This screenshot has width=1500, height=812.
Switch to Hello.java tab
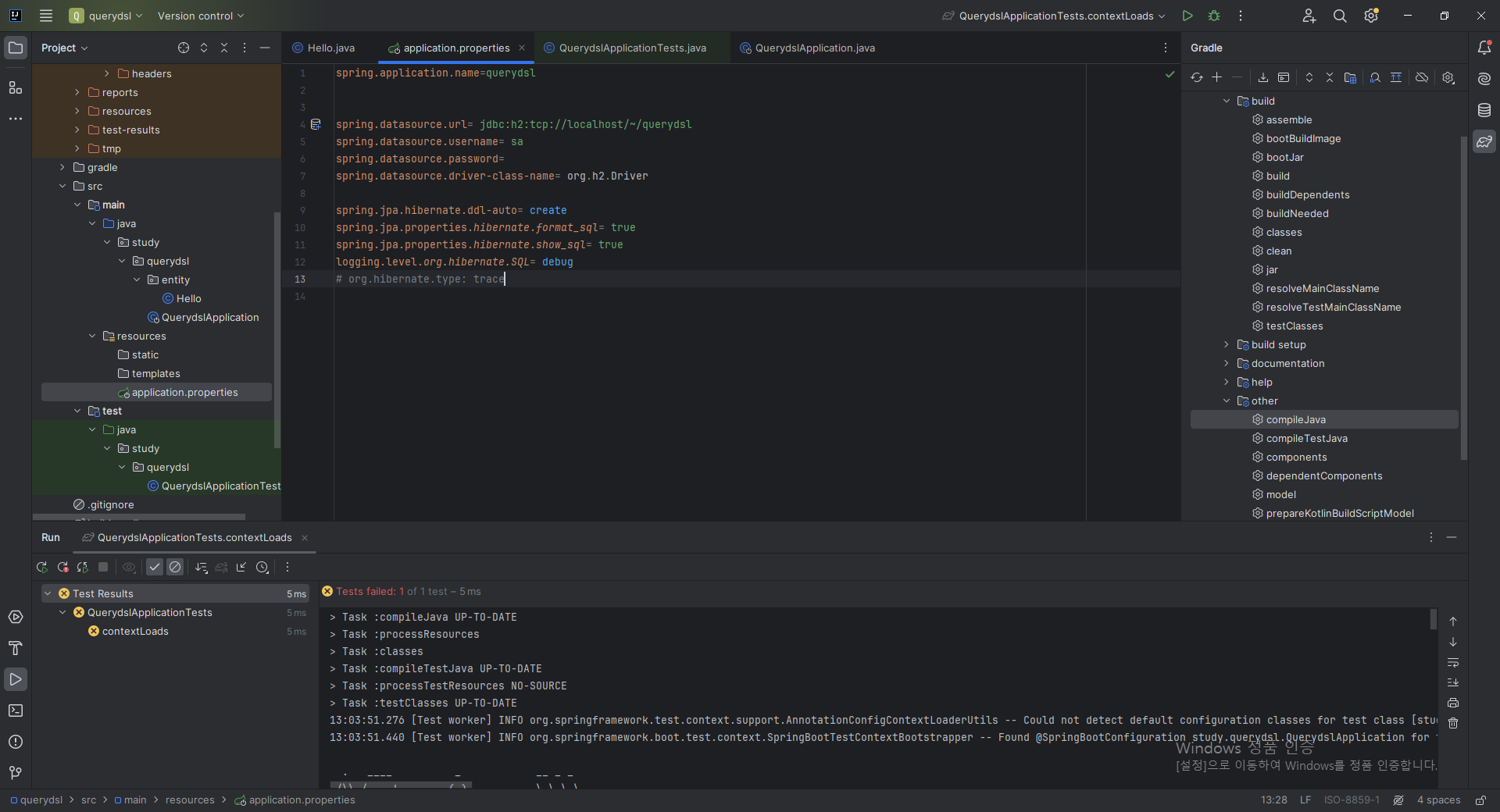323,48
